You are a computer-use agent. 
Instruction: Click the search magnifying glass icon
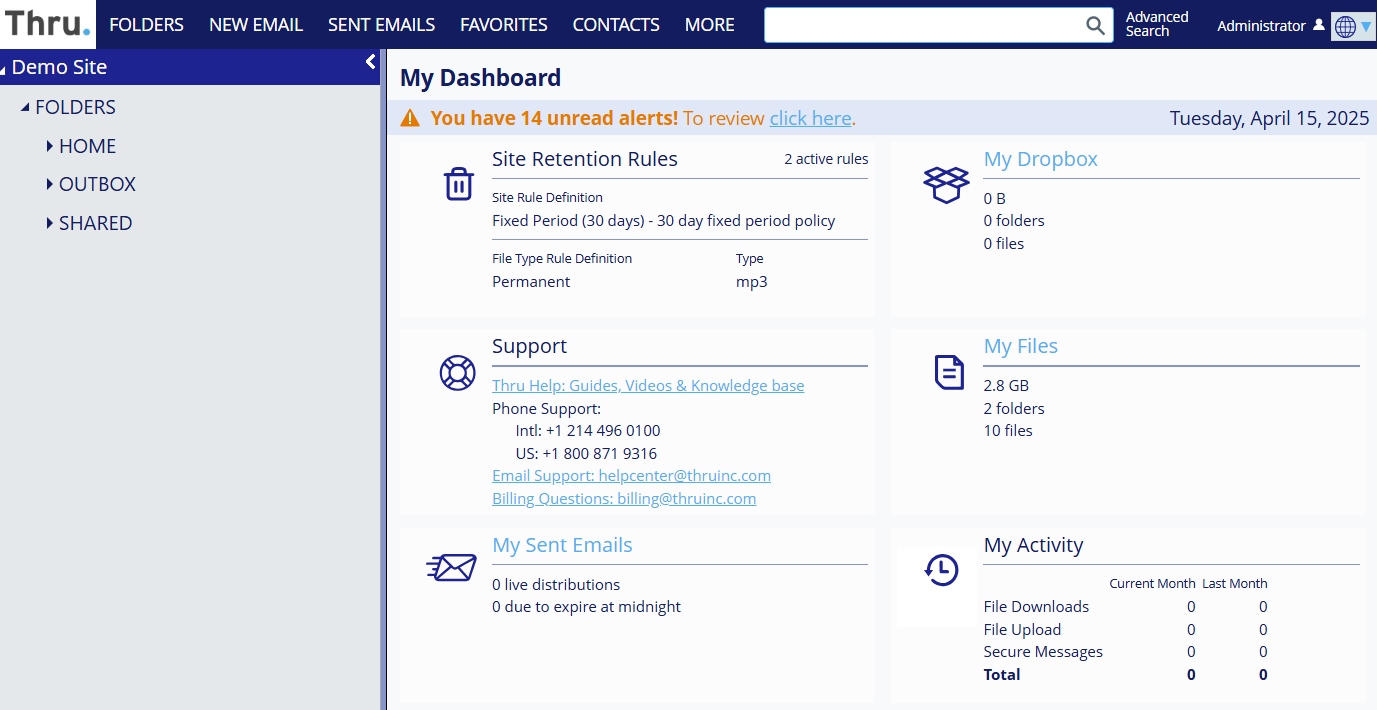[x=1096, y=25]
